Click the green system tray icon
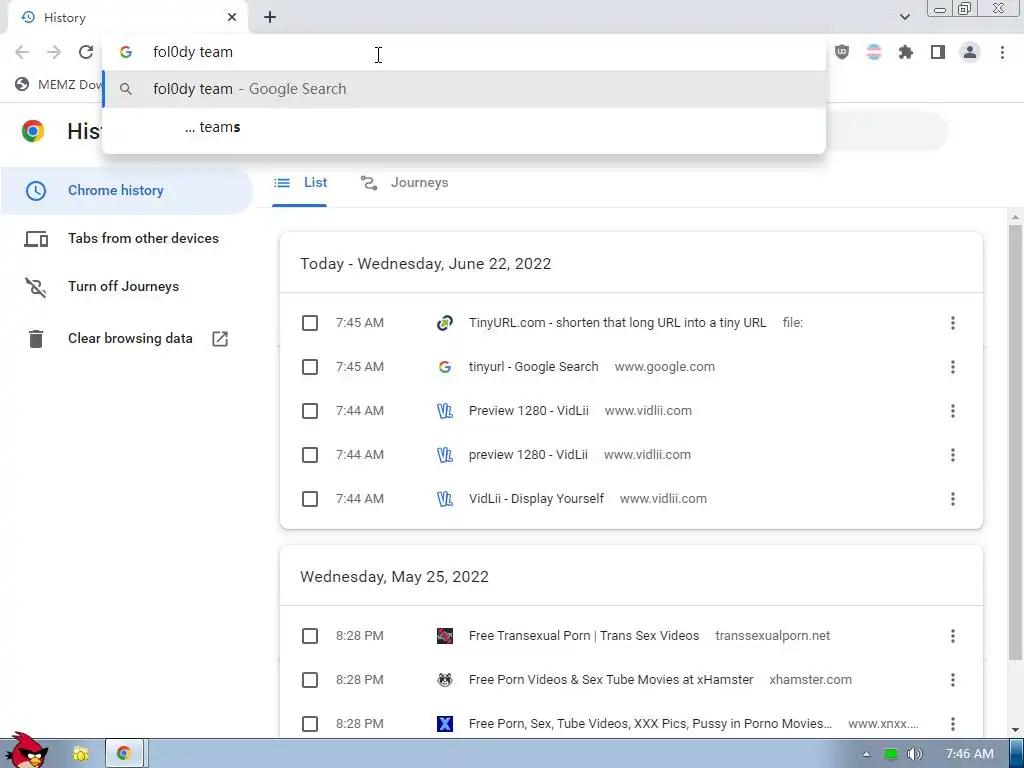This screenshot has height=768, width=1024. [891, 754]
